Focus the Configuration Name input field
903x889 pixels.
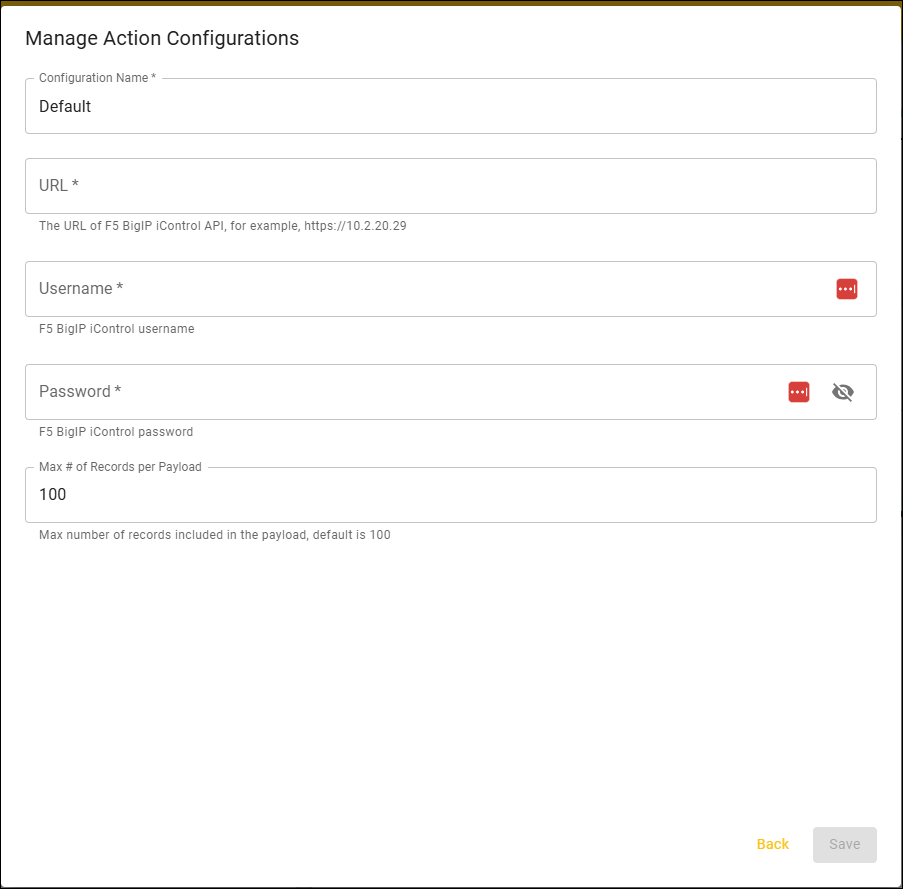click(x=451, y=106)
